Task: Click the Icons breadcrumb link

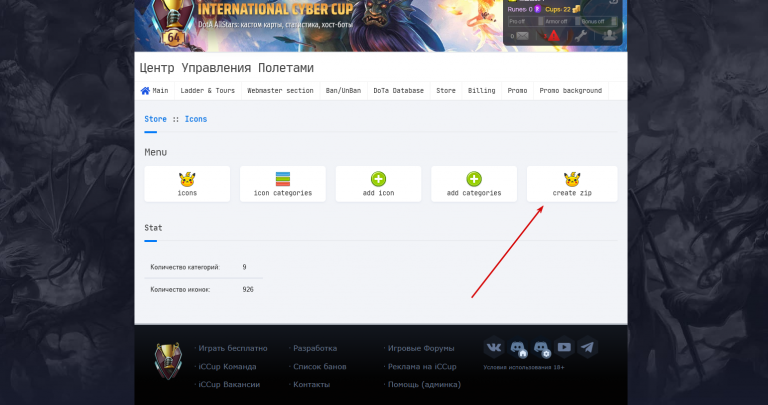Action: (x=196, y=119)
